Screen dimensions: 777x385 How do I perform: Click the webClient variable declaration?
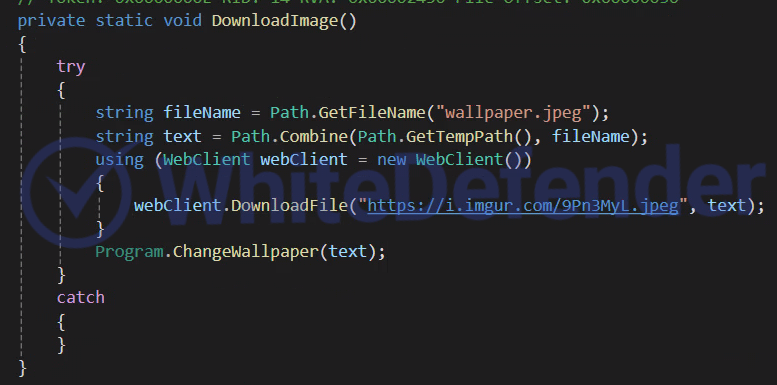pyautogui.click(x=304, y=159)
